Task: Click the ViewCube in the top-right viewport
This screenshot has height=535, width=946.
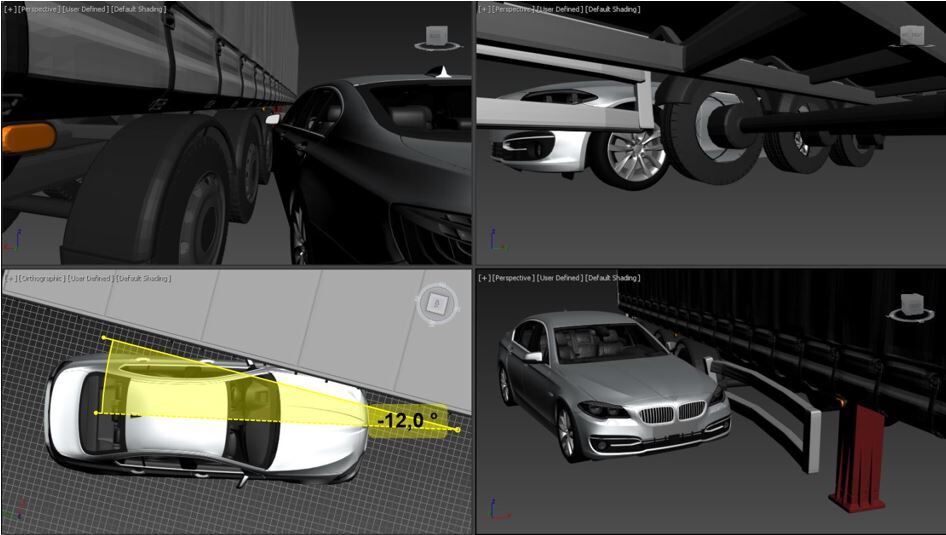Action: click(x=911, y=35)
